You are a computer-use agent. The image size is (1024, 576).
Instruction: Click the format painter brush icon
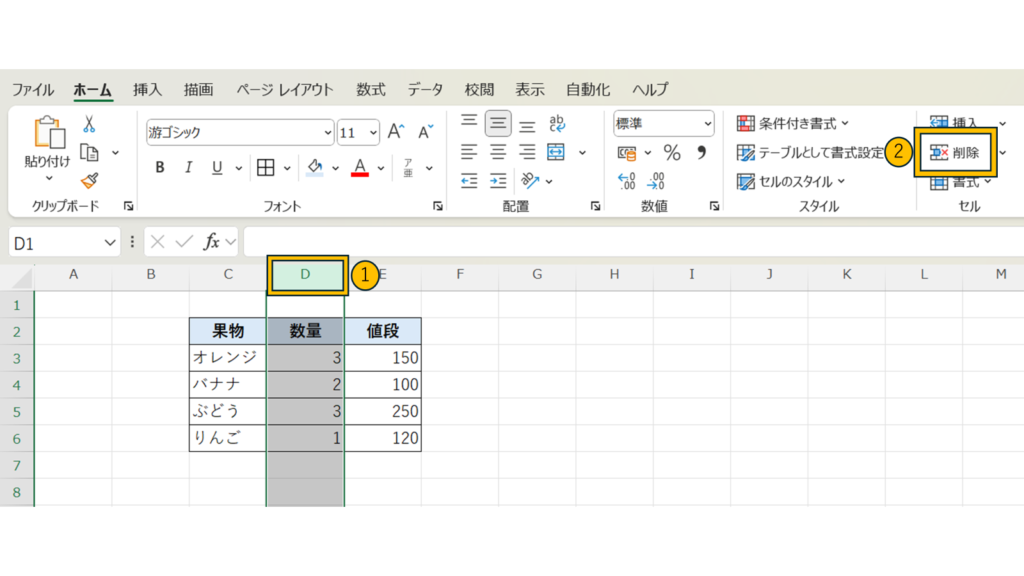(x=89, y=180)
